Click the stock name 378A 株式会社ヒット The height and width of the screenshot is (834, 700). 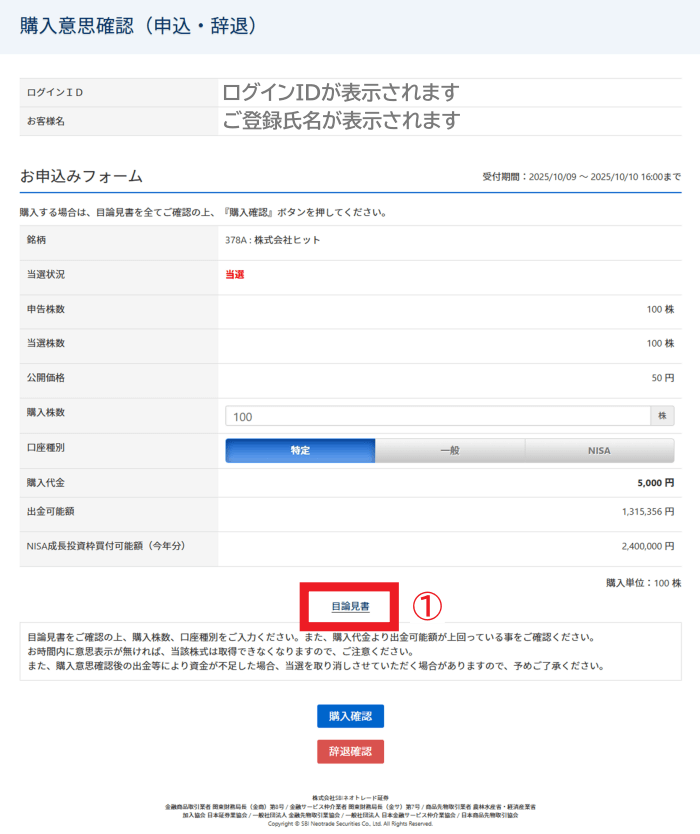coord(273,240)
